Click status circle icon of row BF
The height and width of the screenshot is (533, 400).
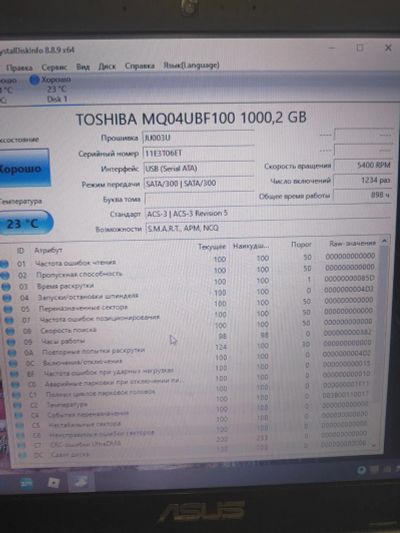coord(14,374)
